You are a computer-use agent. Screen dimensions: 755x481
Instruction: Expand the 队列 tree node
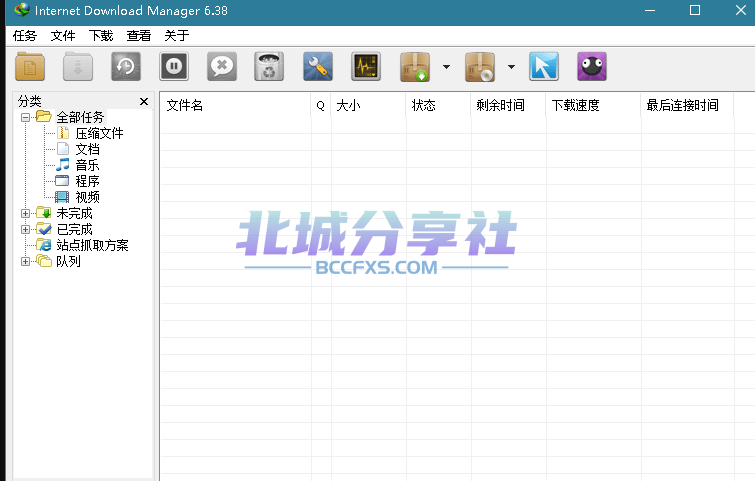click(x=26, y=261)
